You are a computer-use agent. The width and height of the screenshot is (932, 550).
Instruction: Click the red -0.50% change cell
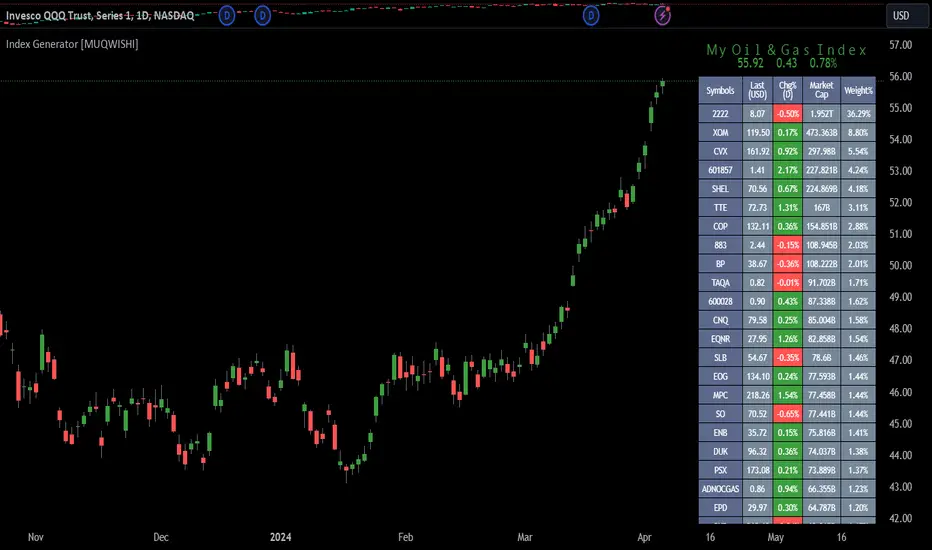788,114
